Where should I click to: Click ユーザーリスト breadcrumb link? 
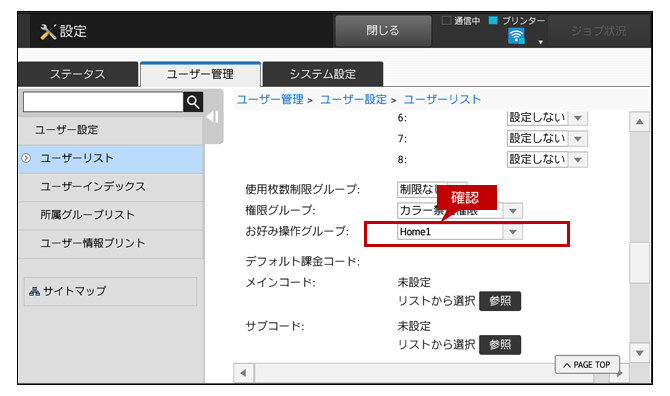point(442,100)
